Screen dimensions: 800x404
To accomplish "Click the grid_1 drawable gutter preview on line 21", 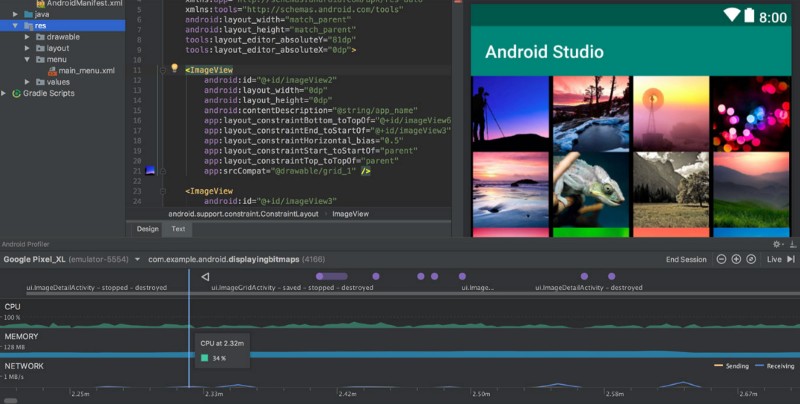I will pyautogui.click(x=150, y=170).
